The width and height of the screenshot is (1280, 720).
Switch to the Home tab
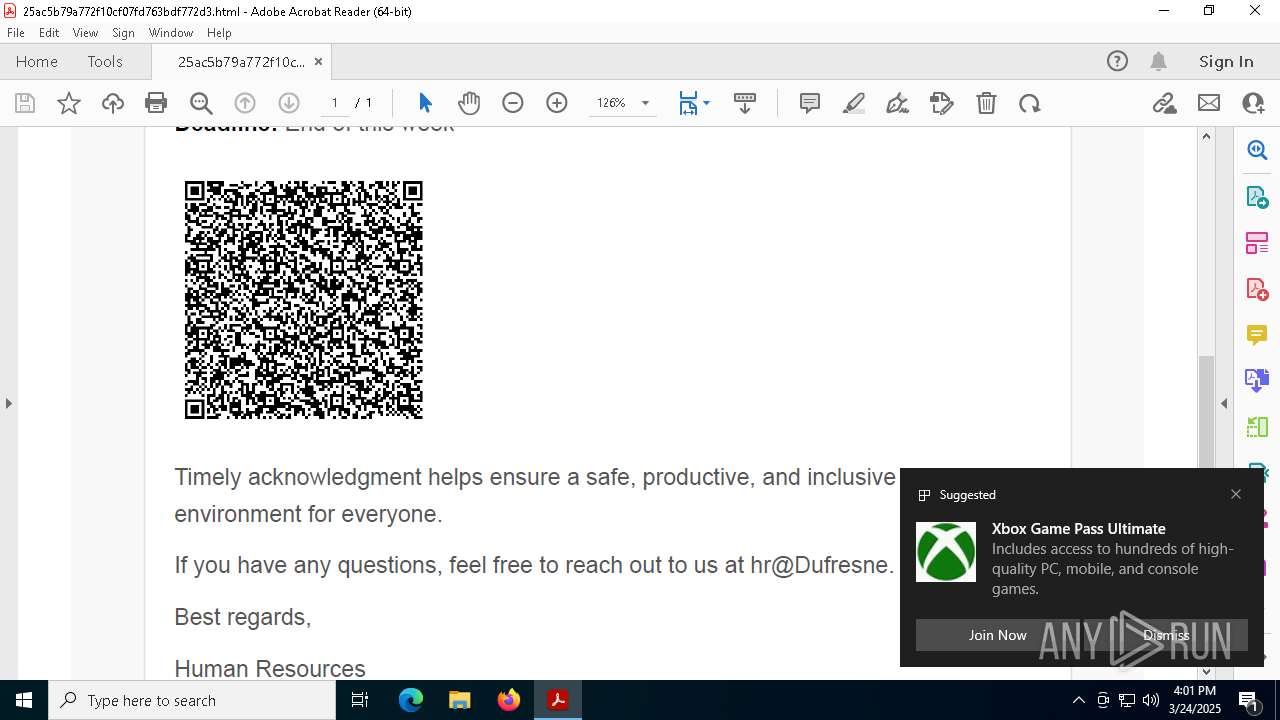click(37, 61)
